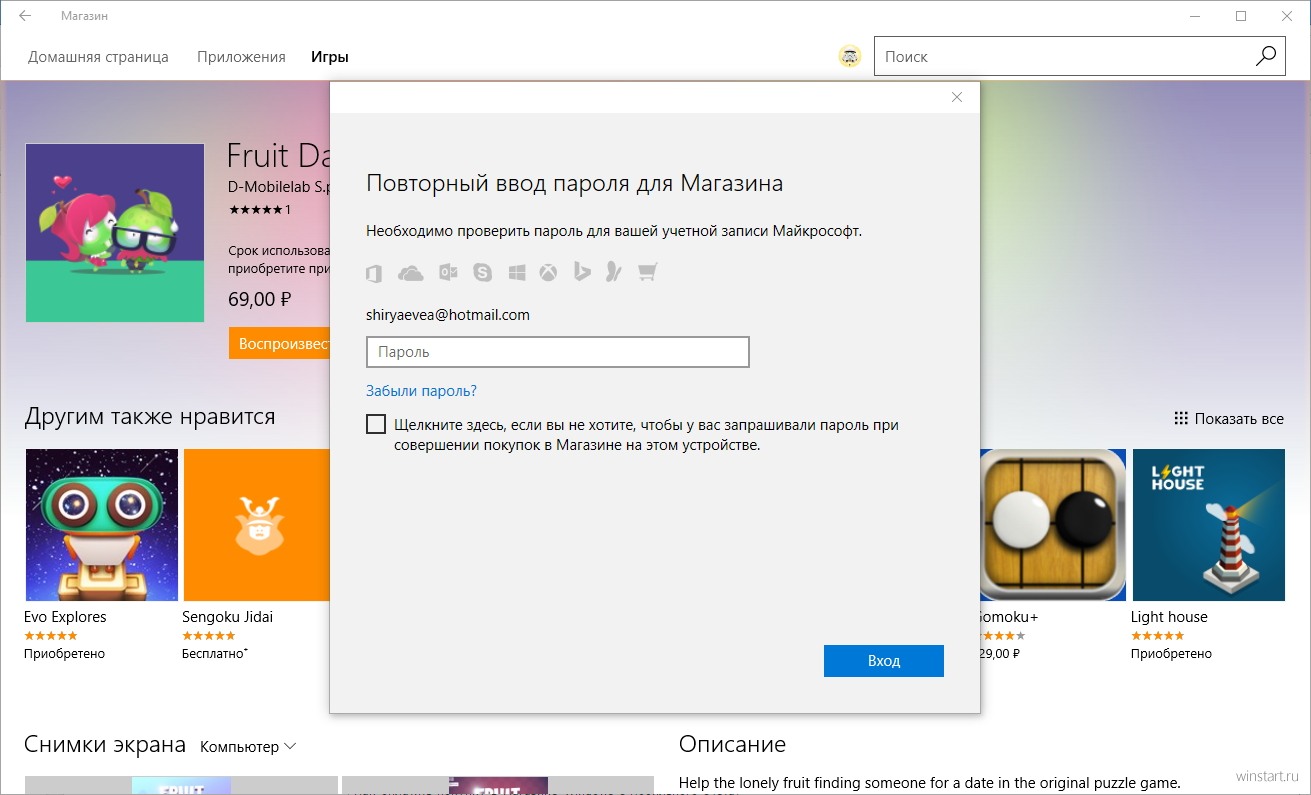This screenshot has width=1311, height=795.
Task: Go back with the back arrow
Action: pyautogui.click(x=25, y=16)
